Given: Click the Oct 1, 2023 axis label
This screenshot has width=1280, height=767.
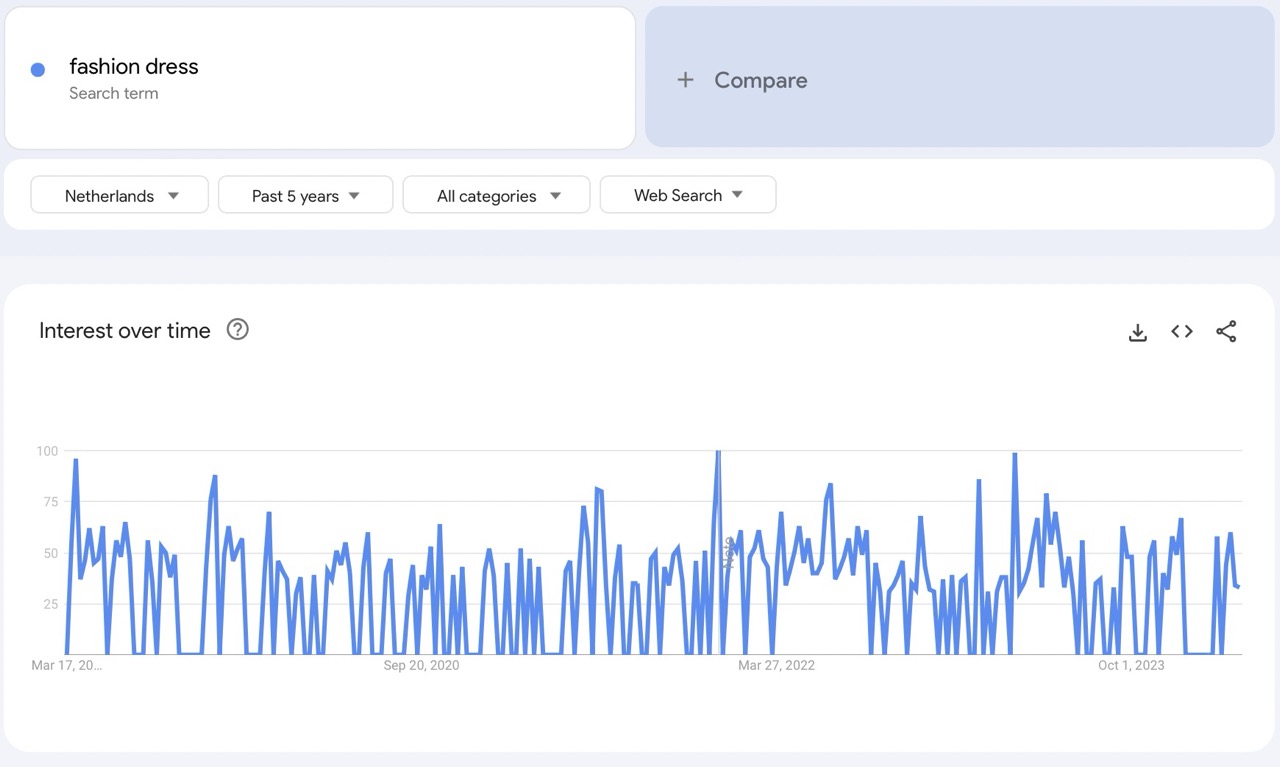Looking at the screenshot, I should point(1131,665).
